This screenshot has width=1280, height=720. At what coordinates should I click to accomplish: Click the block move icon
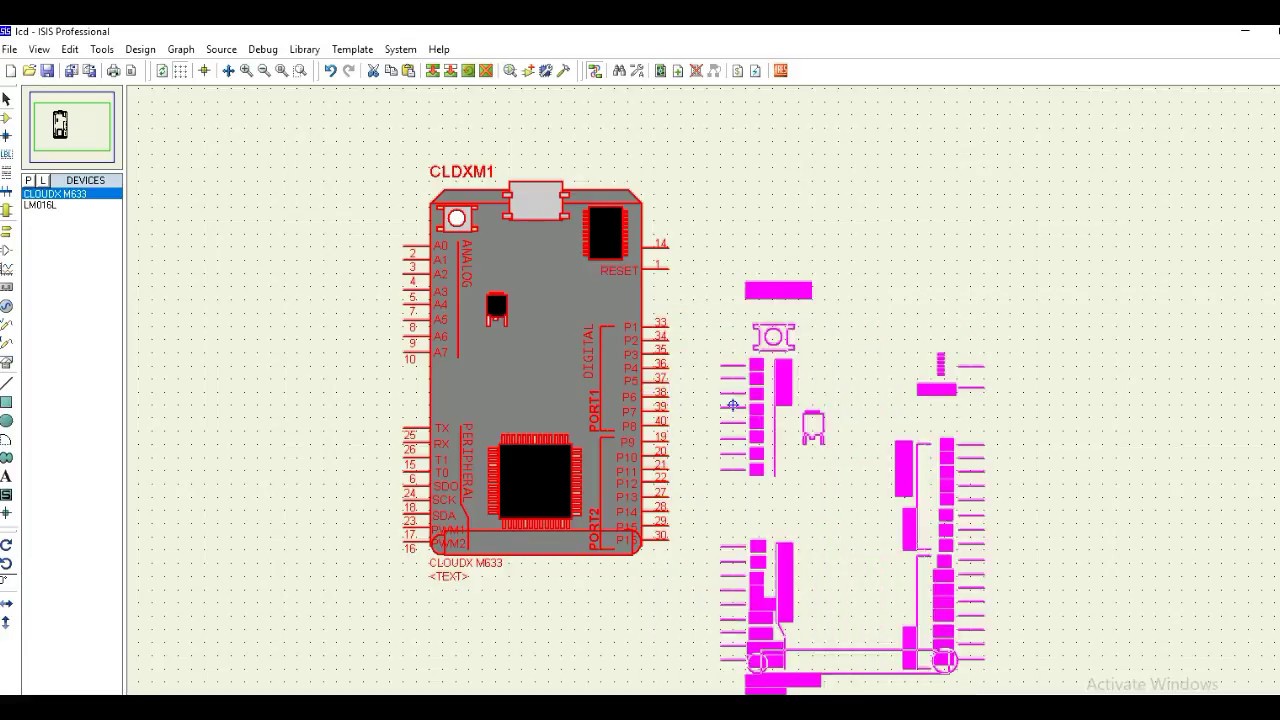(x=450, y=71)
